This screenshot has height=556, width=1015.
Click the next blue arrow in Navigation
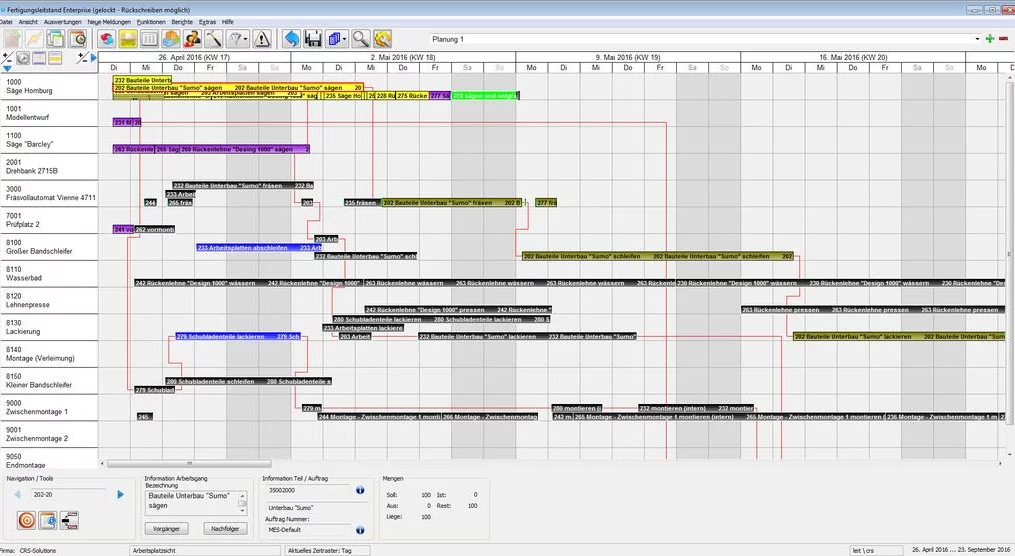point(121,494)
